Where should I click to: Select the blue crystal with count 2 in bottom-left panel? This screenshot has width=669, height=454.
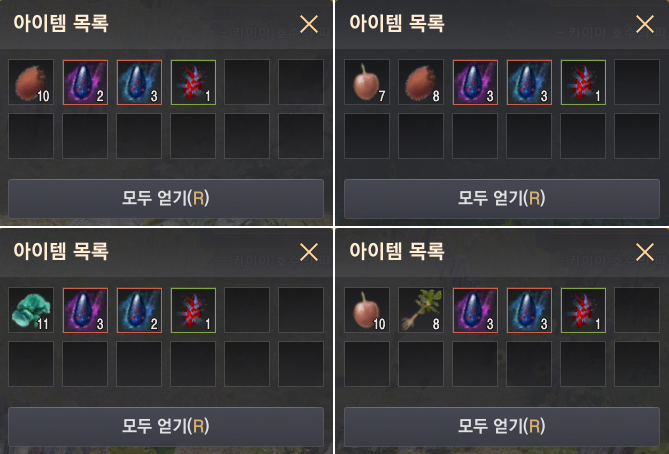139,310
